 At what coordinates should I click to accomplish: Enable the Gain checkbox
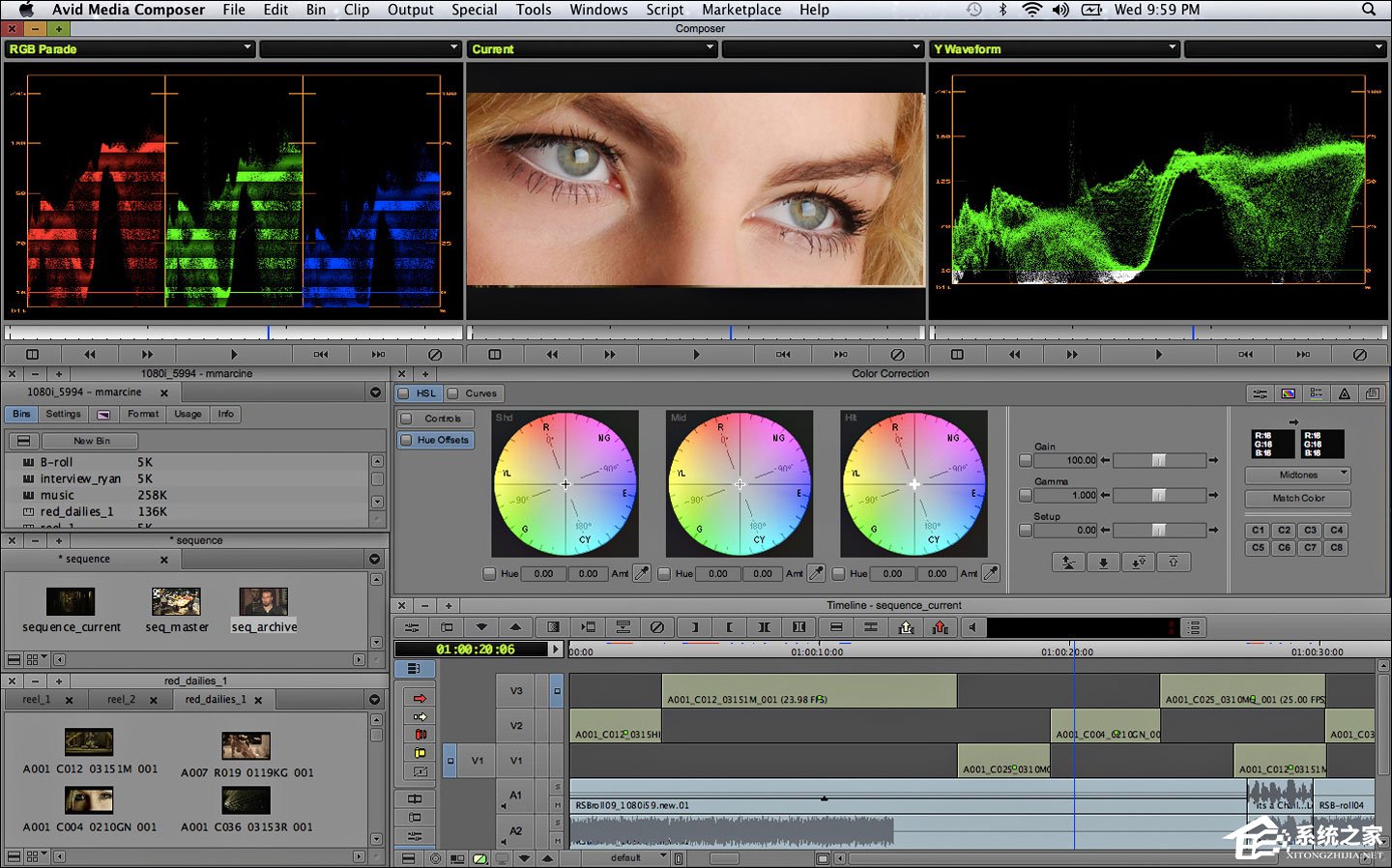(1026, 461)
